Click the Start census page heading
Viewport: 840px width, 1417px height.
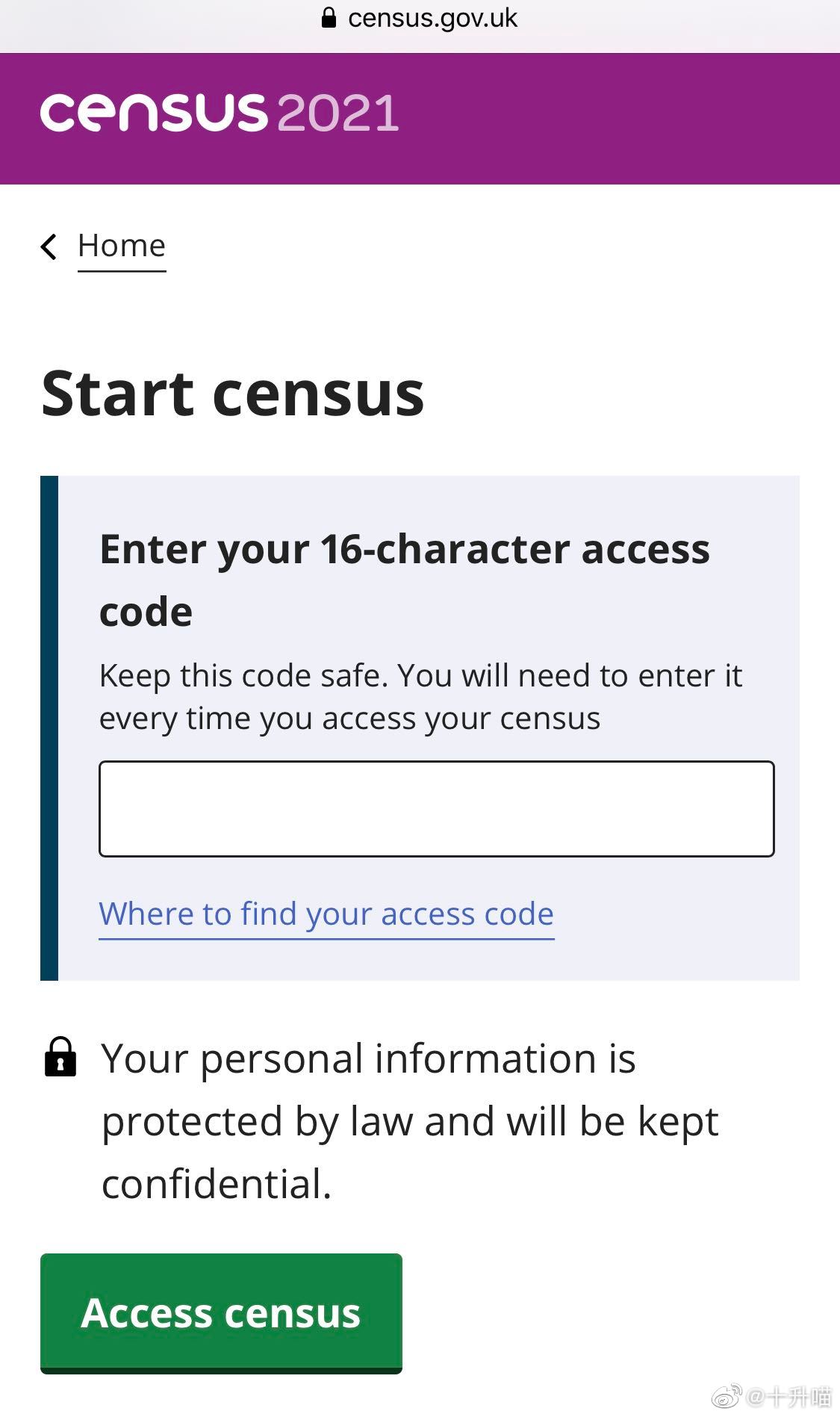(233, 394)
